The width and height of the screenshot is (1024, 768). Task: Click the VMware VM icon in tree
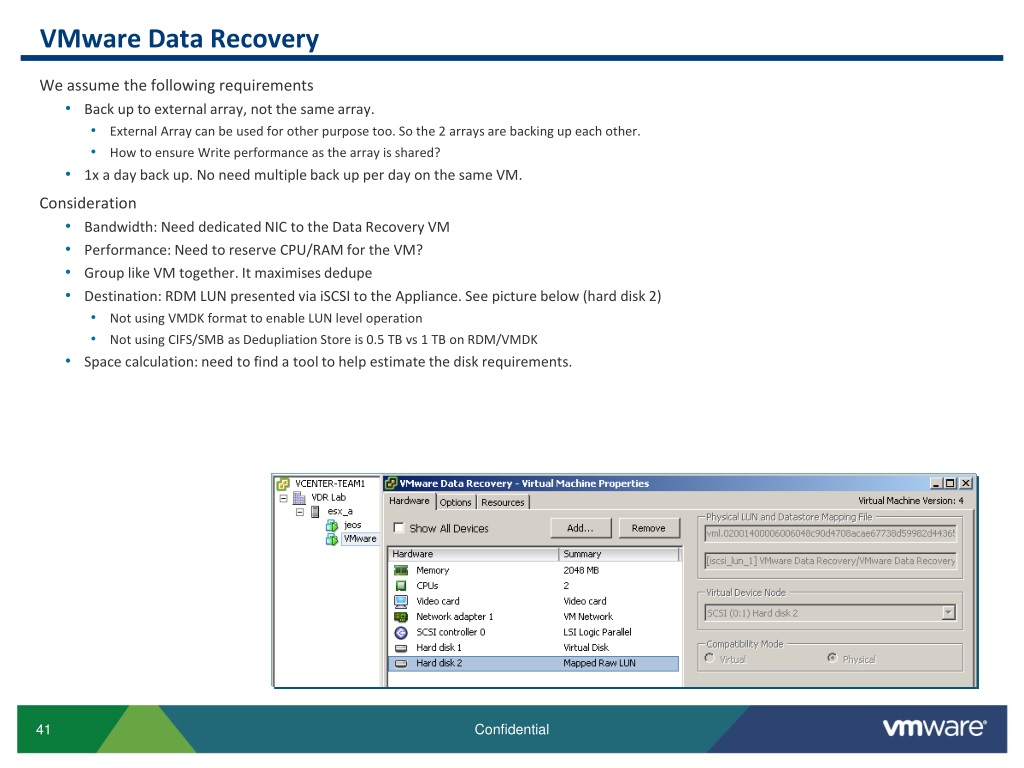[x=332, y=539]
